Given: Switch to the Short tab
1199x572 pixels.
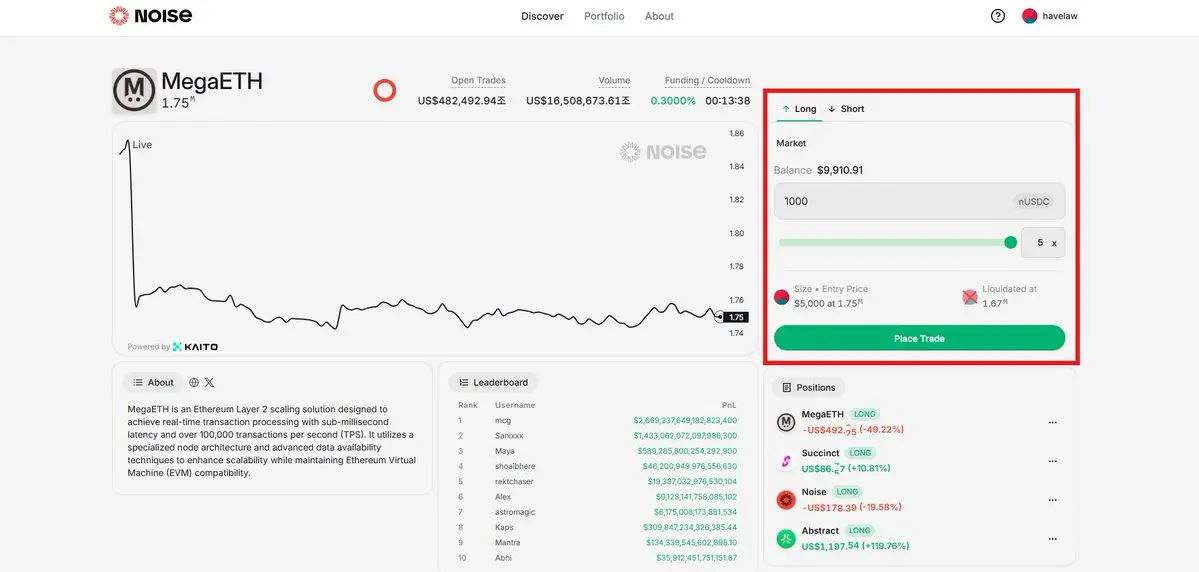Looking at the screenshot, I should click(846, 109).
